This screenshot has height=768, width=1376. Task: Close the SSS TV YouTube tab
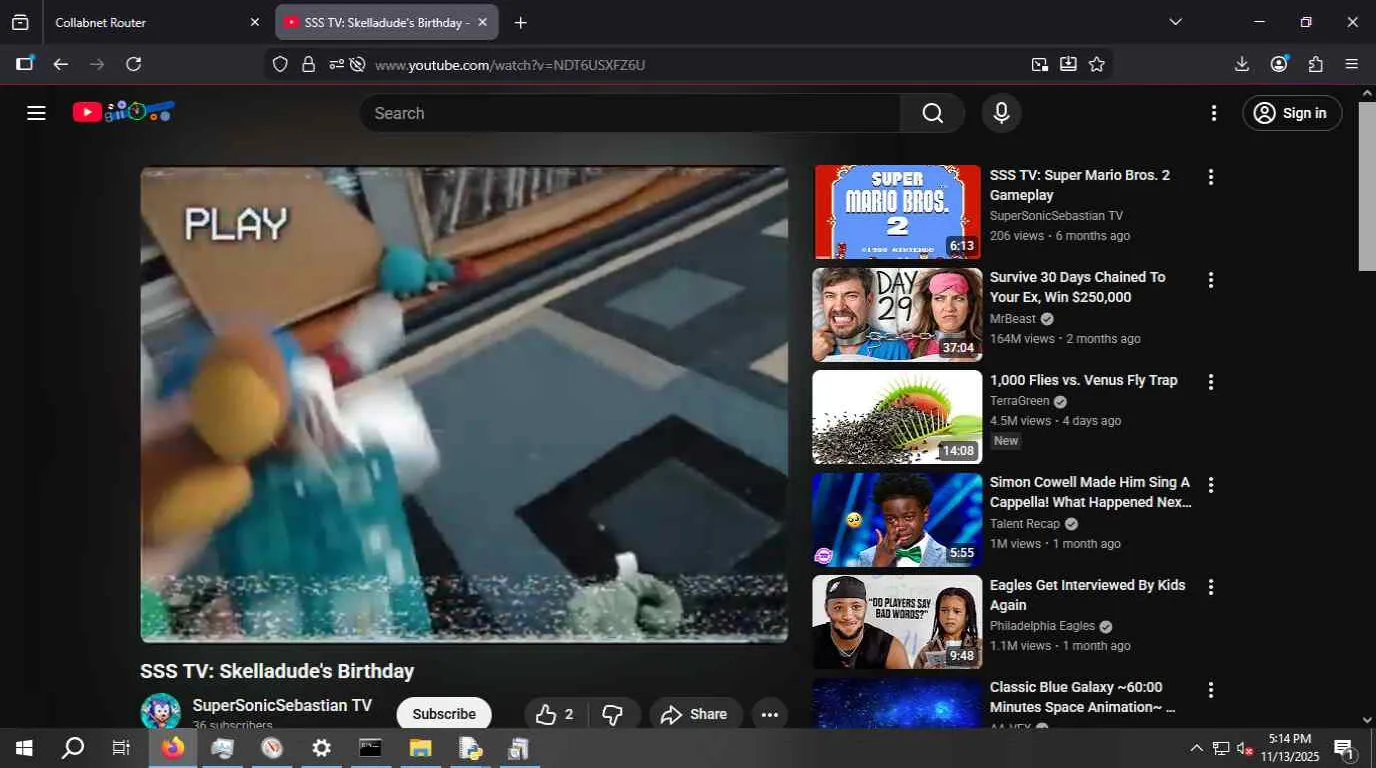coord(483,22)
